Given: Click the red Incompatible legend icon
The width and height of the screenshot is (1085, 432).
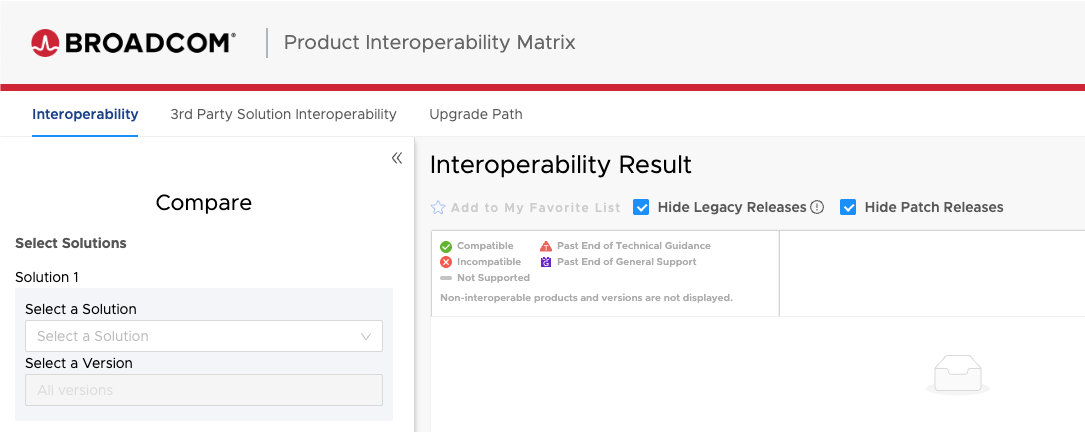Looking at the screenshot, I should pos(446,262).
